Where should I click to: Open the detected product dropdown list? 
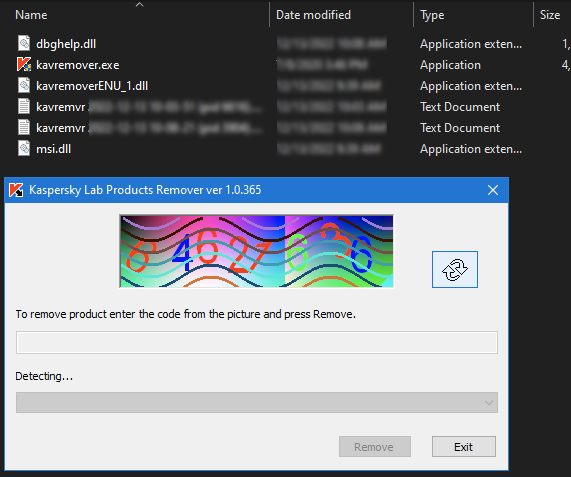pyautogui.click(x=257, y=402)
